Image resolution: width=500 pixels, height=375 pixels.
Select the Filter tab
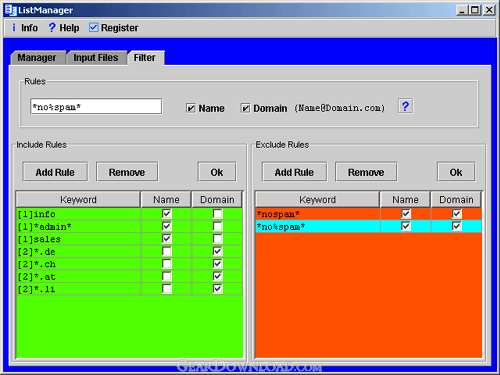tap(145, 58)
